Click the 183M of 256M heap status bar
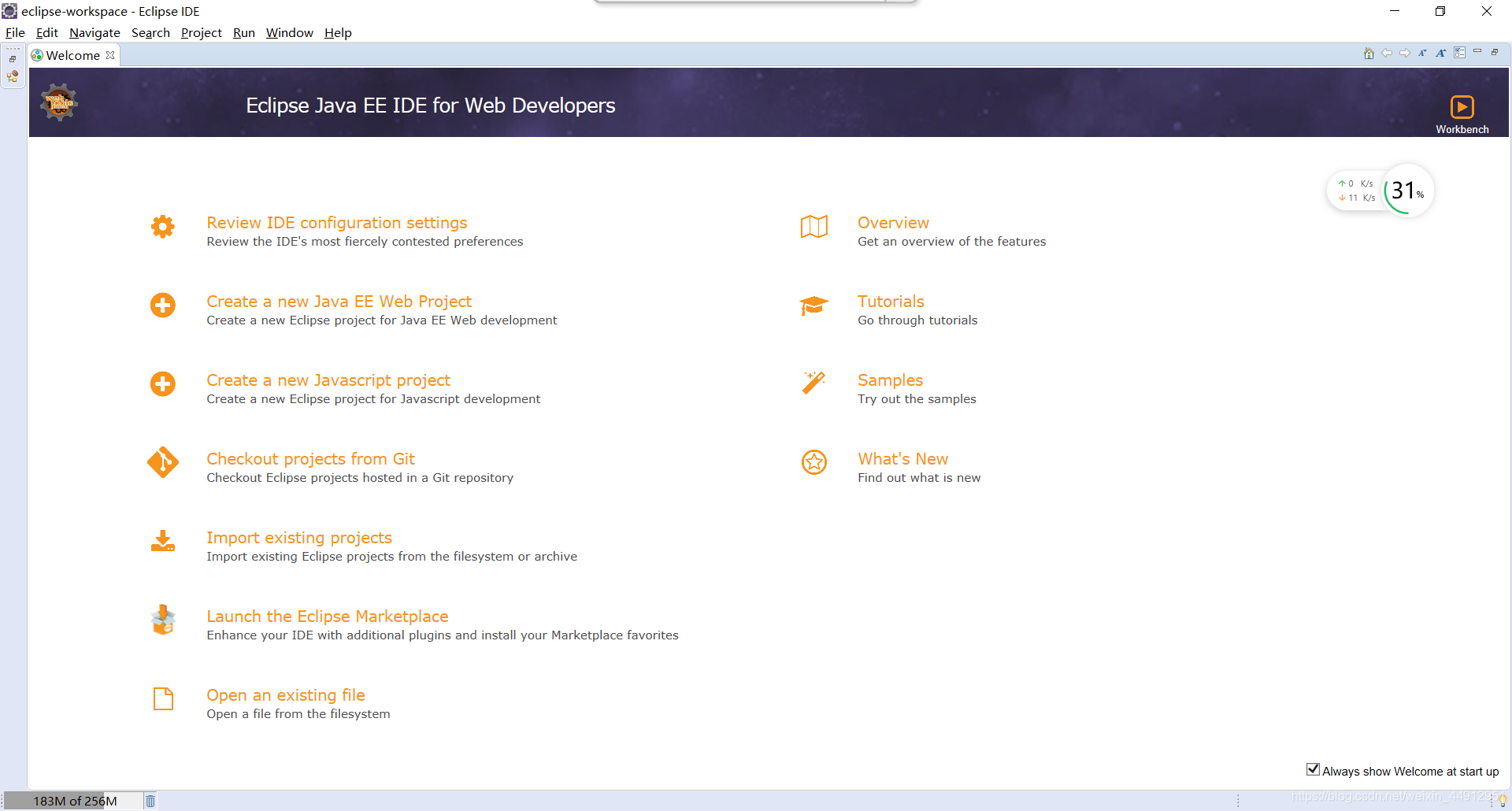The image size is (1512, 811). click(x=75, y=801)
